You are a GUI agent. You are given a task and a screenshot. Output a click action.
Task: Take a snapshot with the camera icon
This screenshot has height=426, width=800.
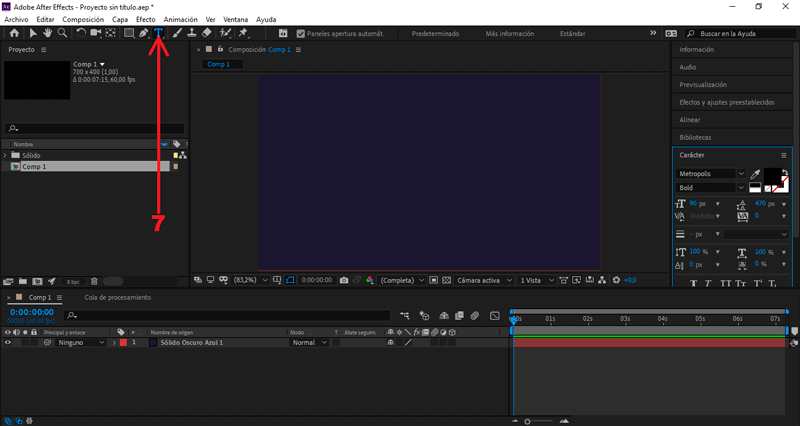344,280
